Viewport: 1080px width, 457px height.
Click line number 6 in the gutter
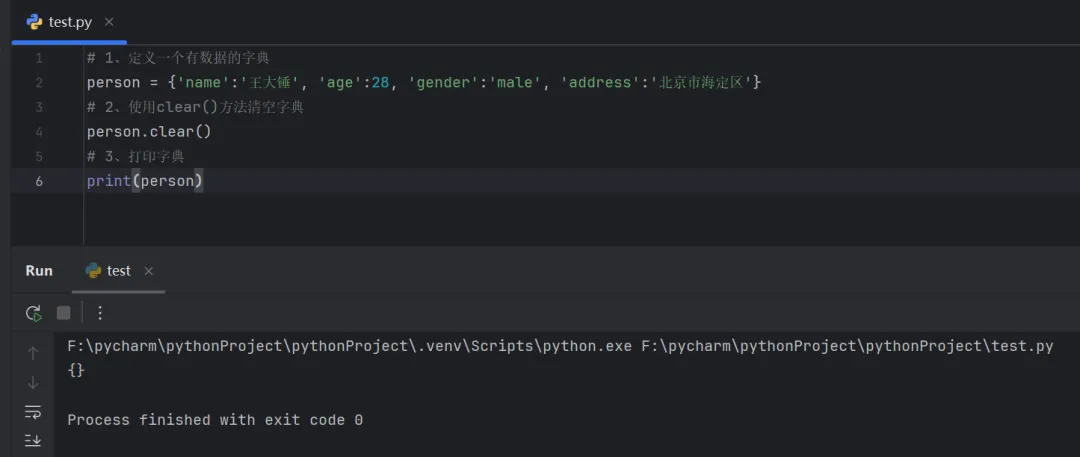coord(39,181)
